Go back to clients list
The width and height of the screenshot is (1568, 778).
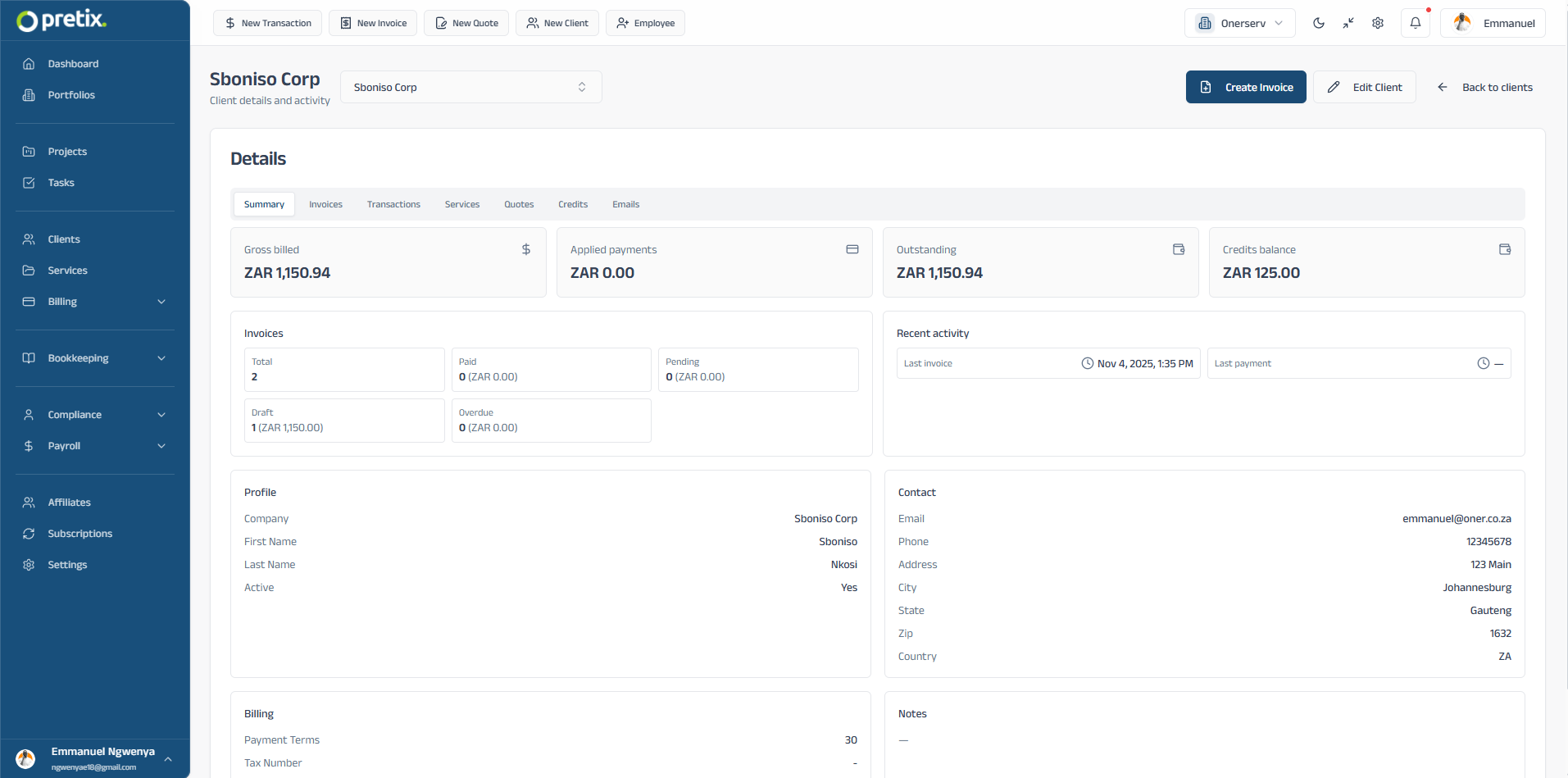(x=1484, y=87)
